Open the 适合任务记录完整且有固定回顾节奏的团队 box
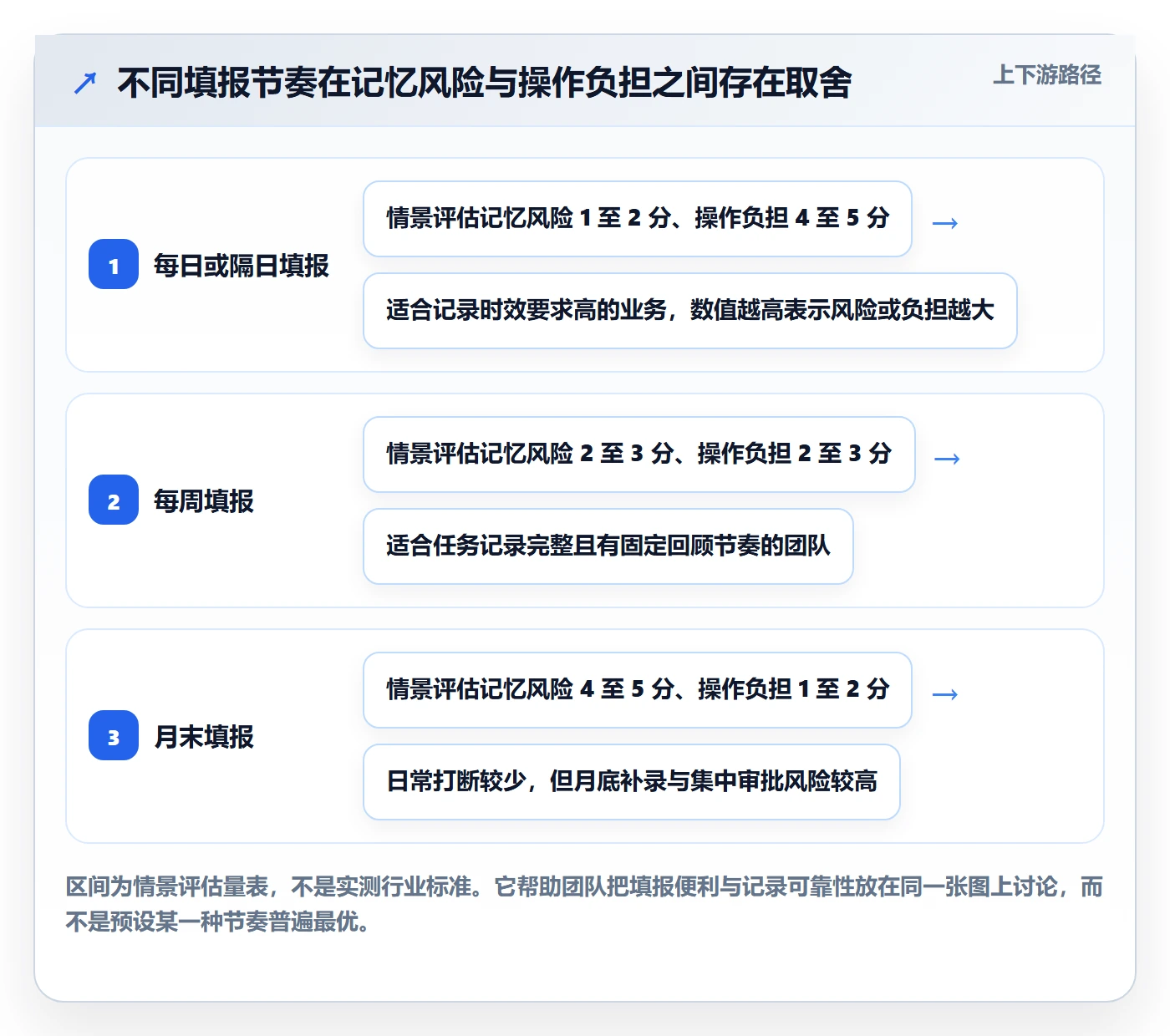This screenshot has height=1036, width=1170. (608, 546)
